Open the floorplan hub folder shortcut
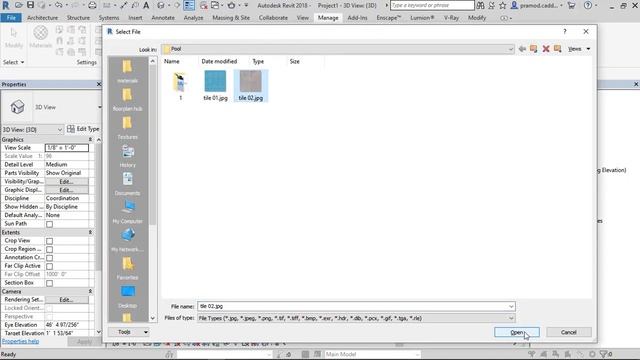 pyautogui.click(x=127, y=99)
